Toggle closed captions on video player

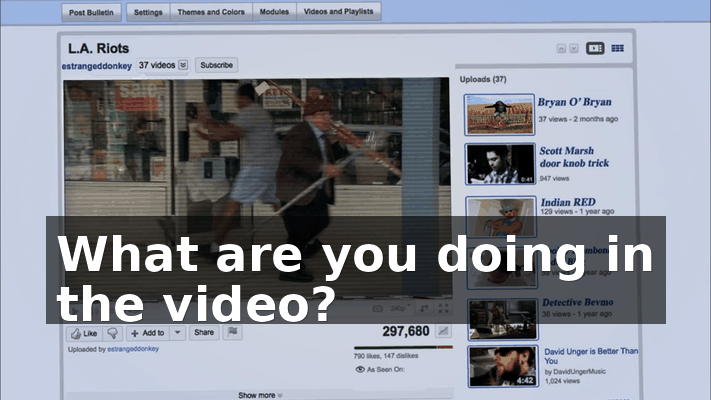coord(377,308)
